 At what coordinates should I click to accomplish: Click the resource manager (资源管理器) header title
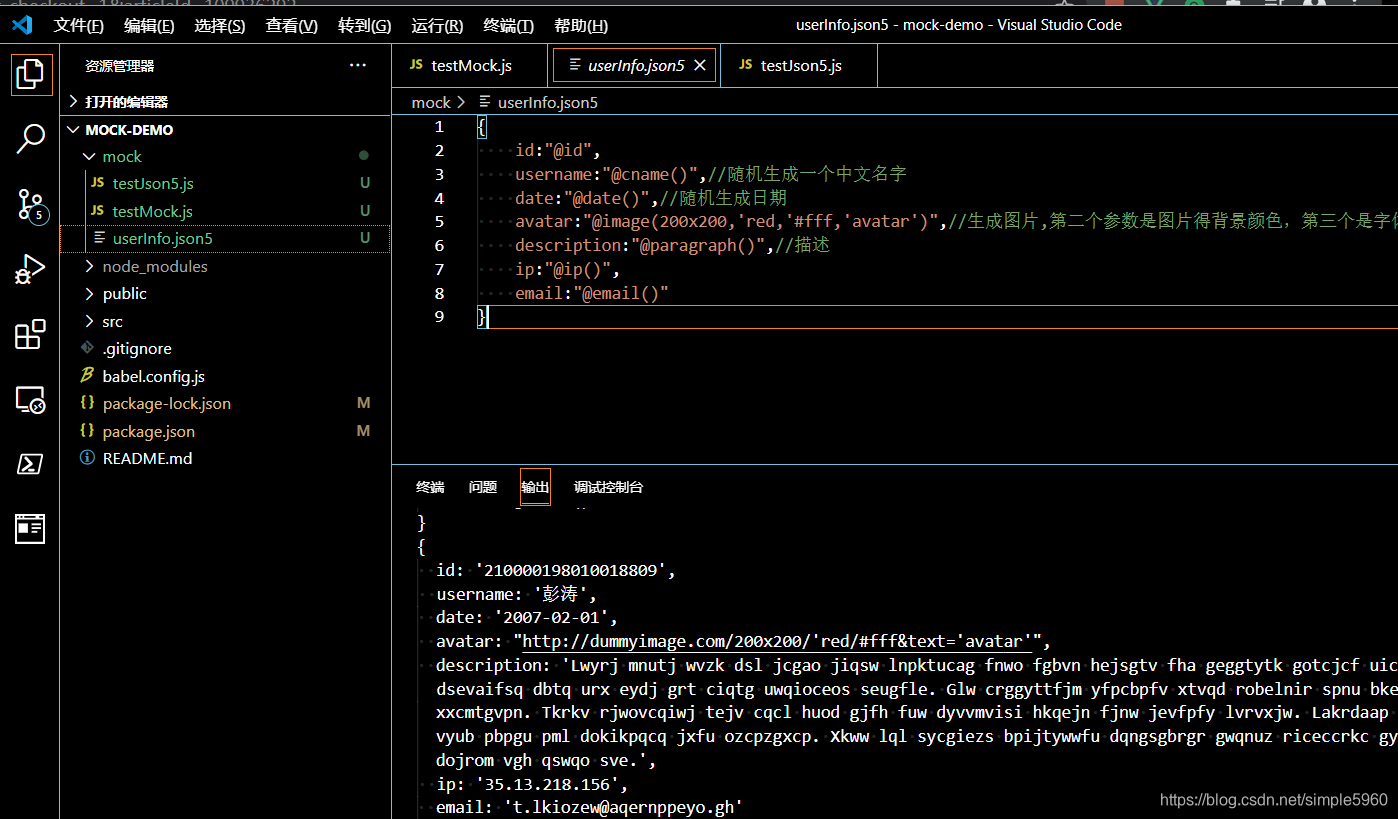[119, 66]
